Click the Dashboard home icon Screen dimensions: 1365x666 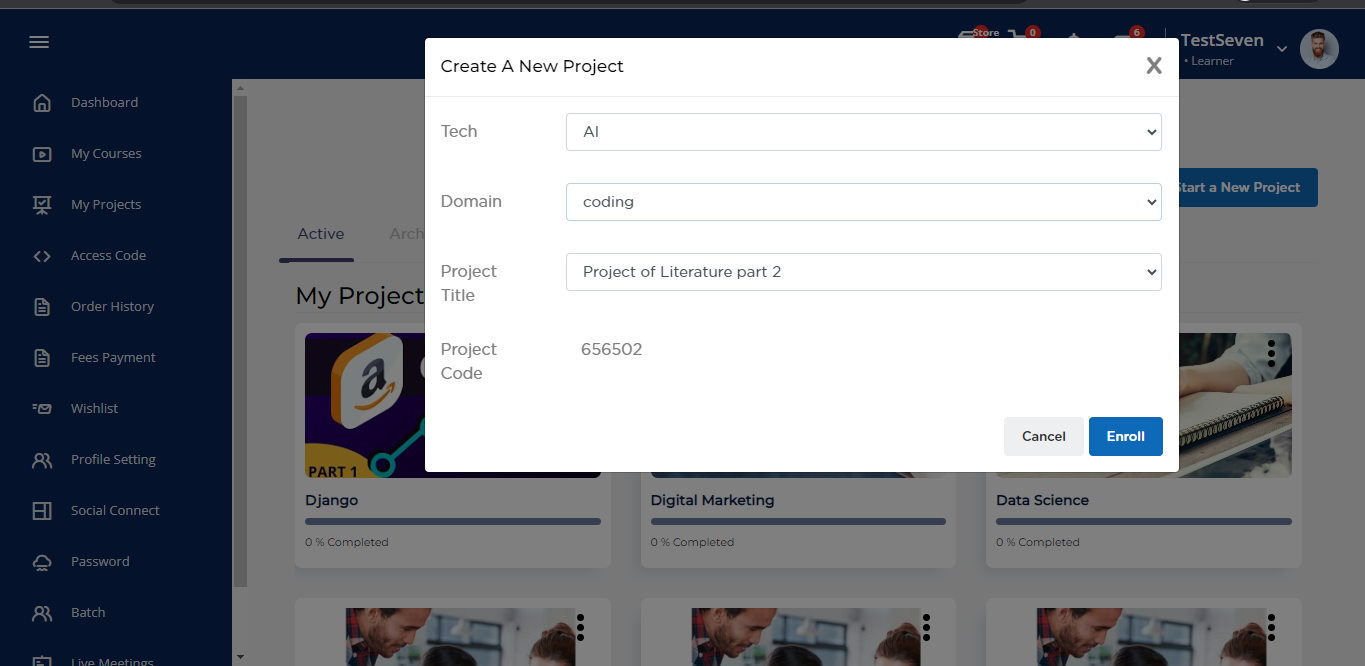point(42,103)
